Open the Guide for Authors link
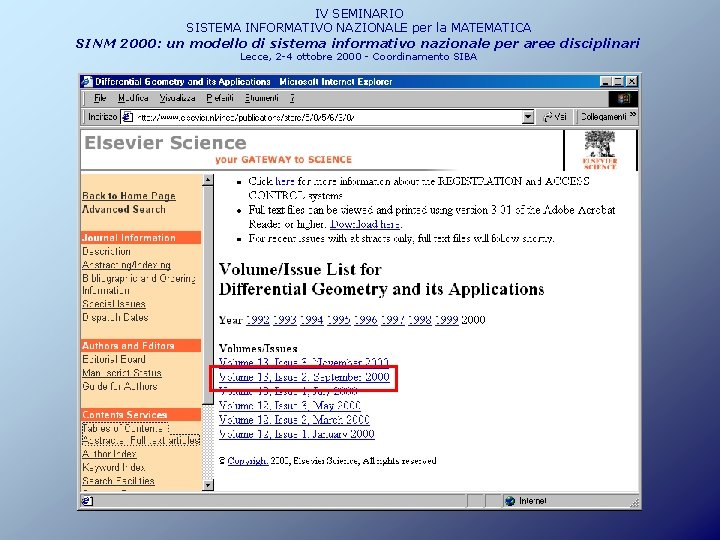This screenshot has width=720, height=540. pos(119,387)
